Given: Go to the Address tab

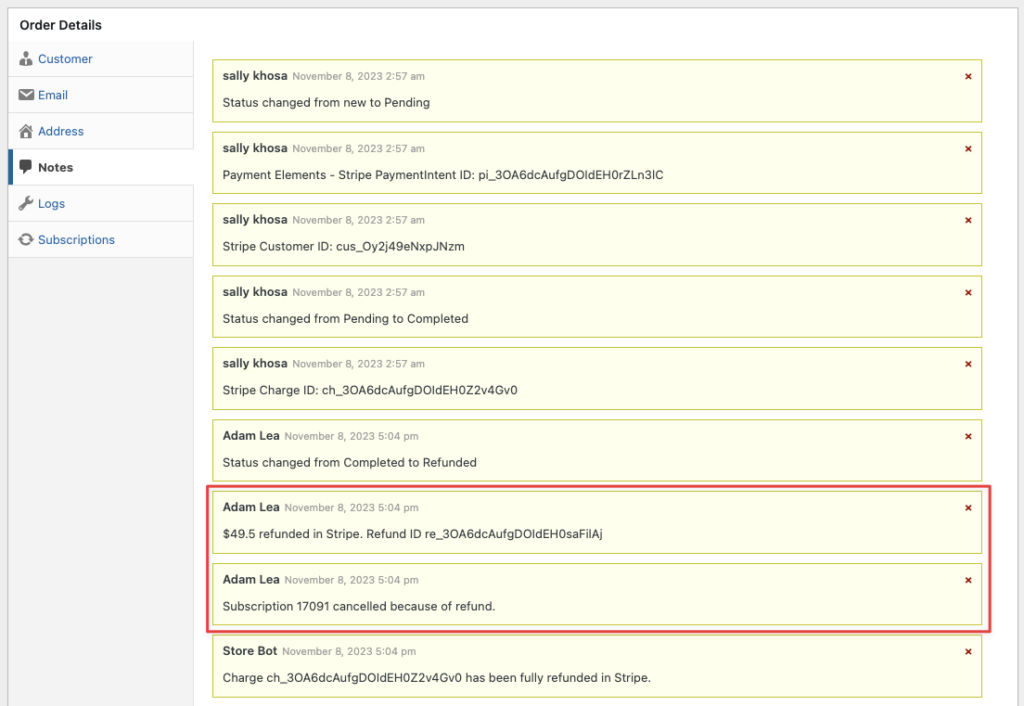Looking at the screenshot, I should (61, 131).
